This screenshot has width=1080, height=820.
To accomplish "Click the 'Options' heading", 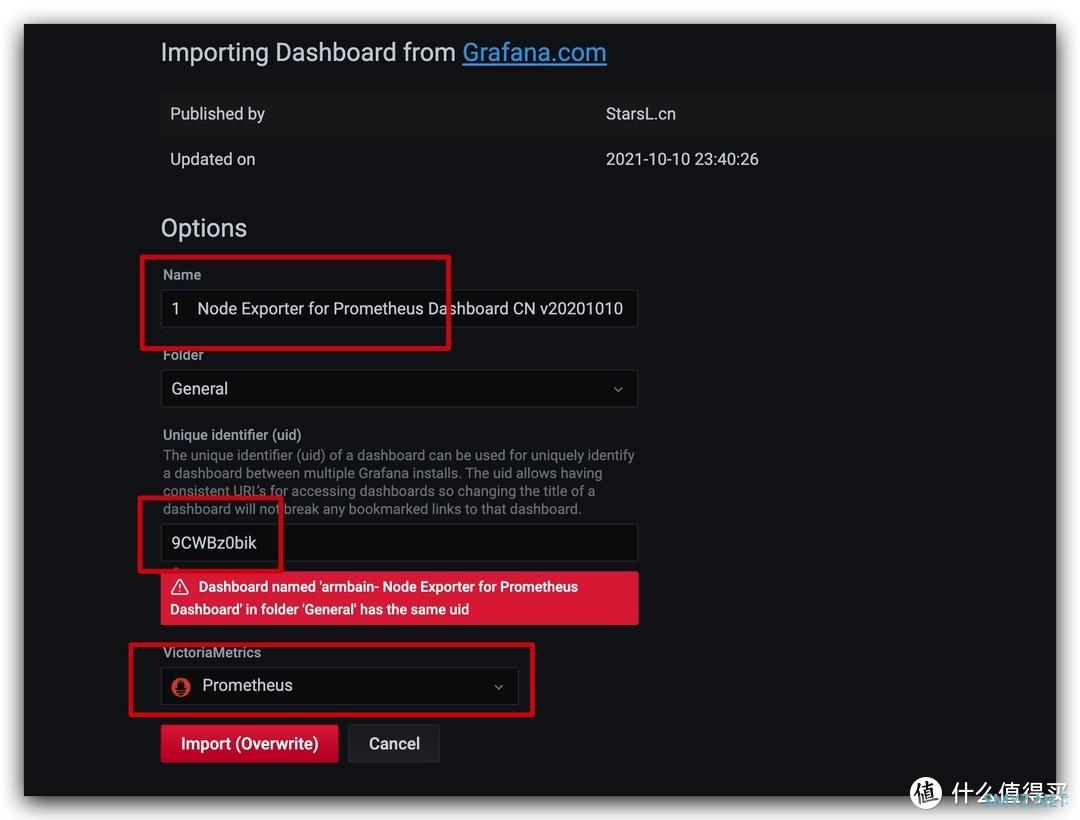I will [x=204, y=229].
